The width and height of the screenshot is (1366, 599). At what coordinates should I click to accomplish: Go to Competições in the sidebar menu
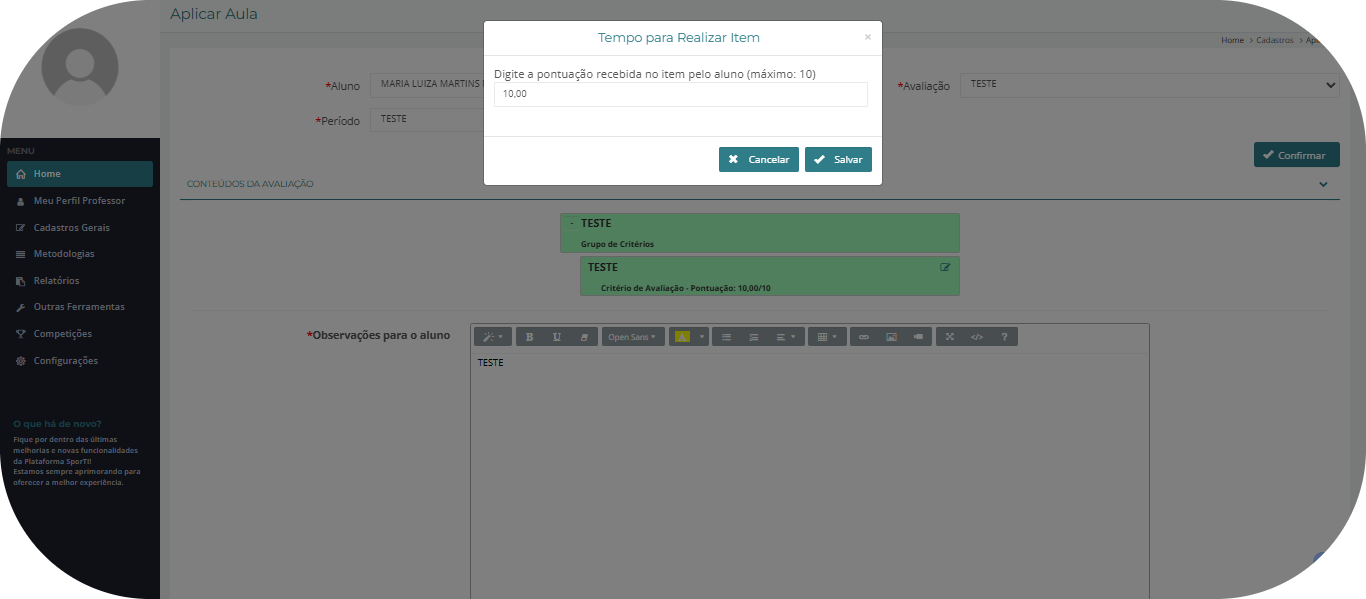tap(62, 334)
